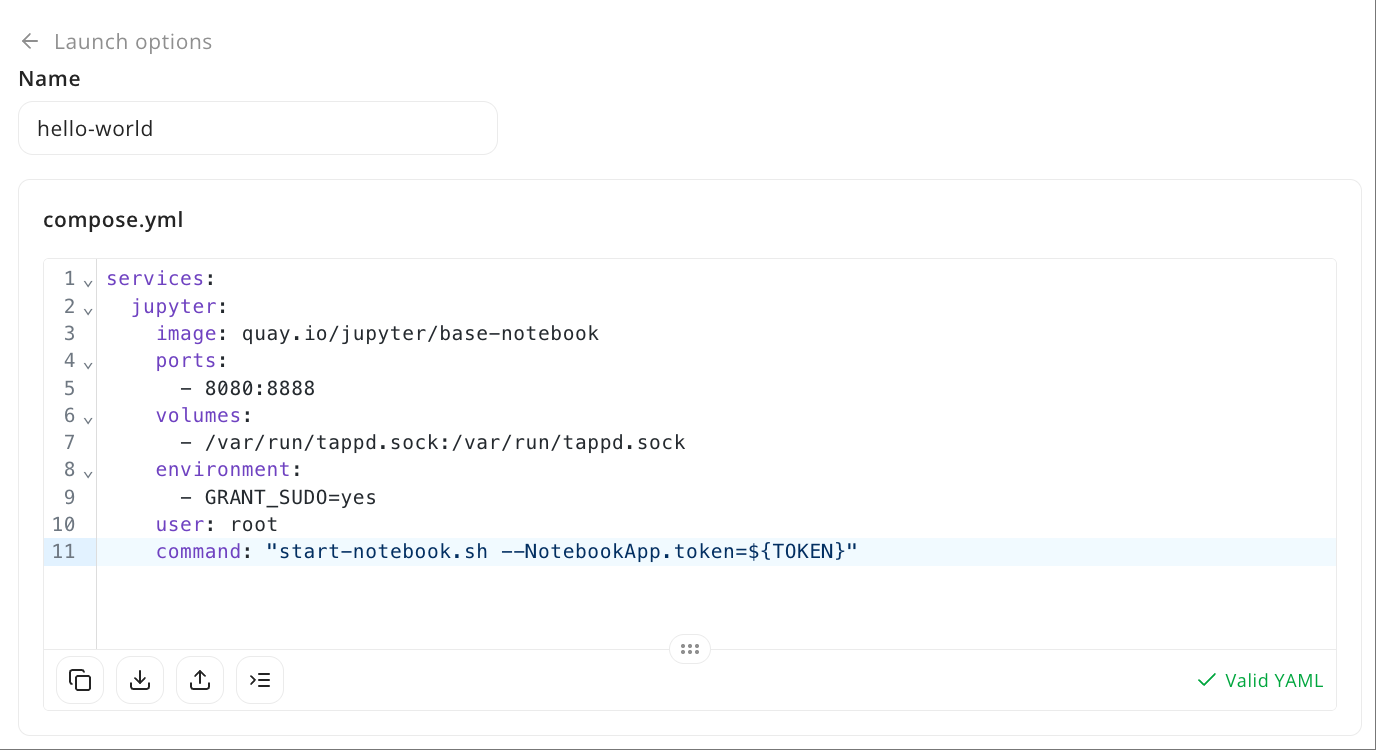Collapse the environment section

pos(88,473)
